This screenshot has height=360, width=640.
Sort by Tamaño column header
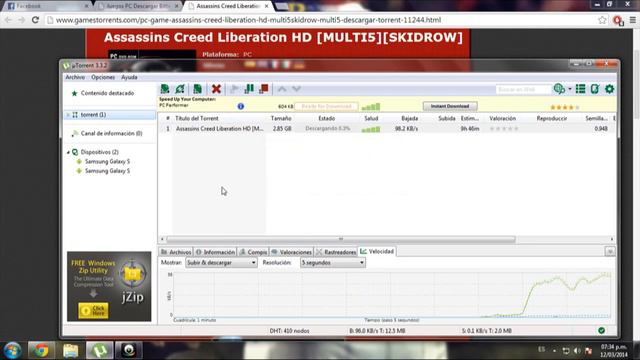(x=281, y=118)
